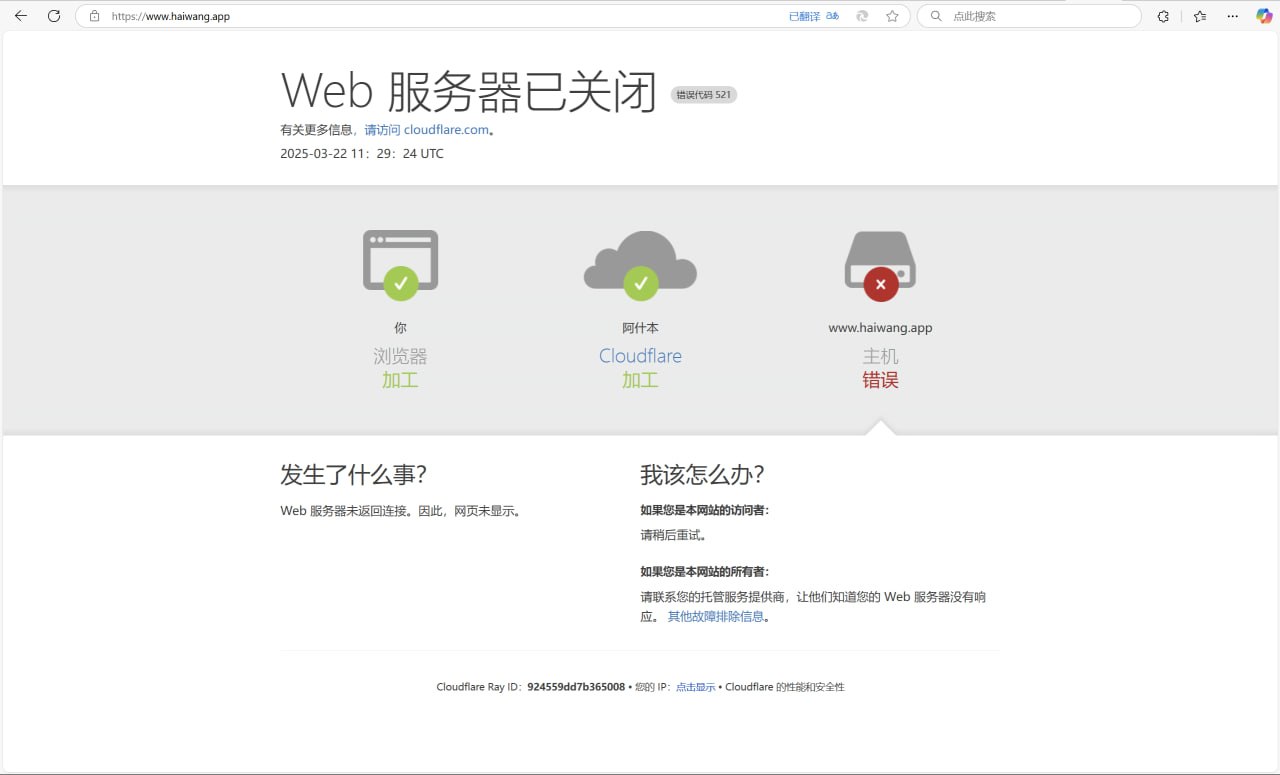
Task: Click the lock icon for site information
Action: pos(95,16)
